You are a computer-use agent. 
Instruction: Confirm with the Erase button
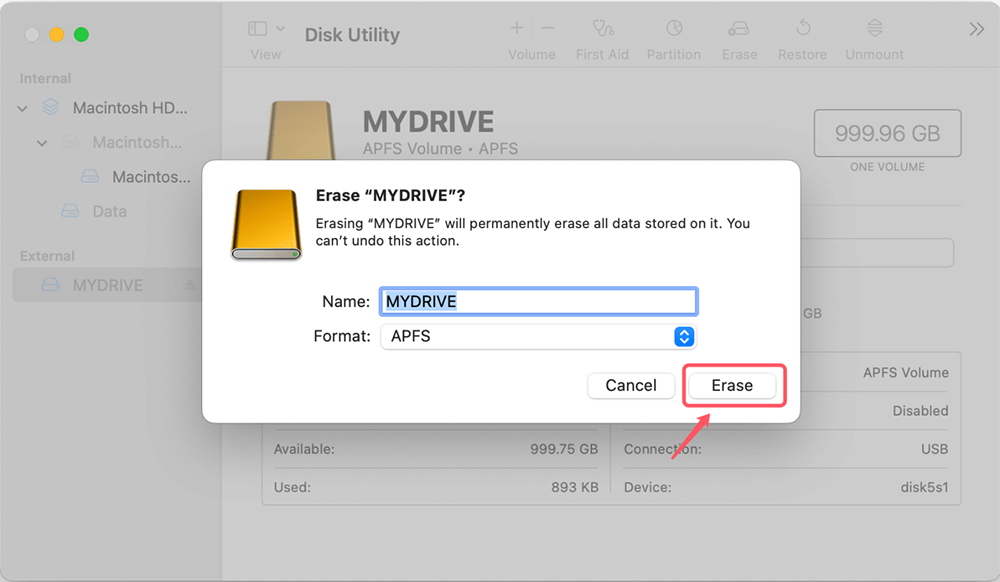732,385
